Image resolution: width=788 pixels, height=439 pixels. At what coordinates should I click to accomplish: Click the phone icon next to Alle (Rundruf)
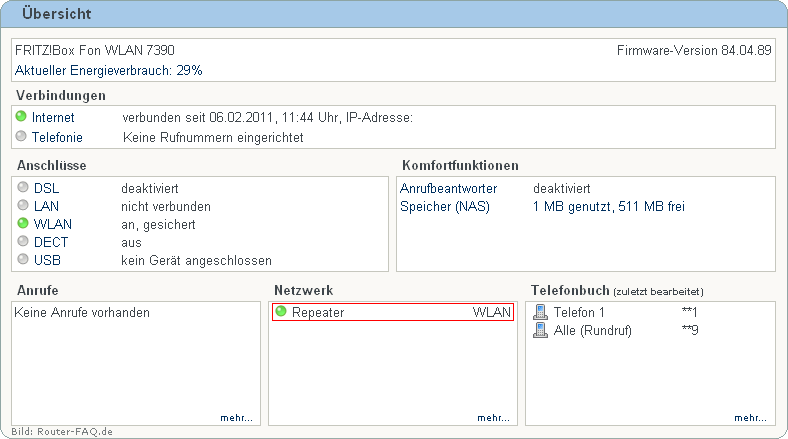(540, 330)
